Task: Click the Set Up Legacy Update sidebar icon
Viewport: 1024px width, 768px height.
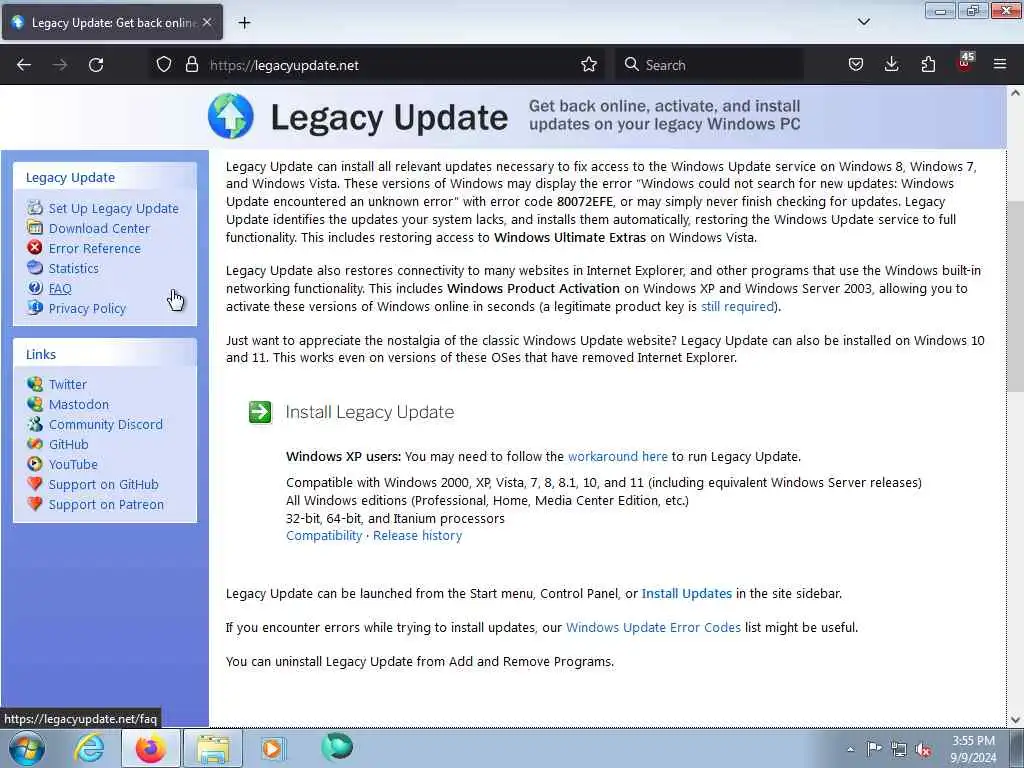Action: pos(35,208)
